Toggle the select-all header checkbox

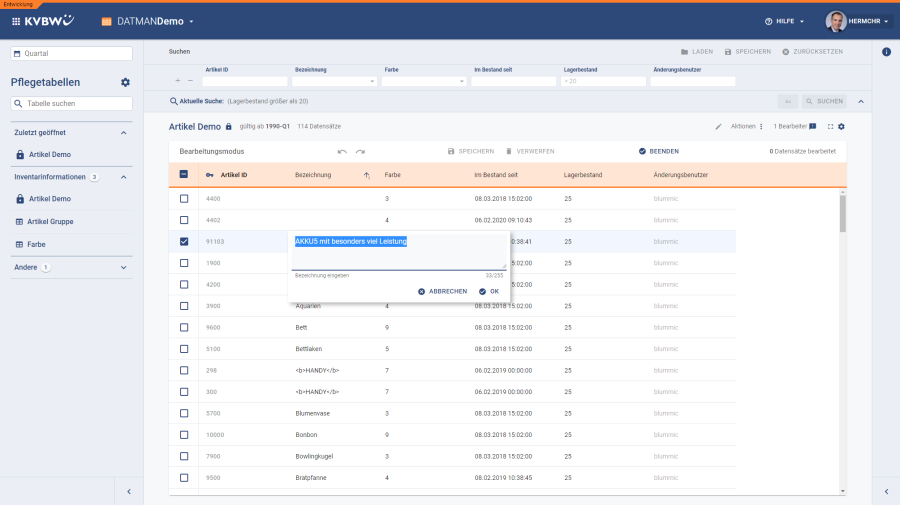(183, 175)
